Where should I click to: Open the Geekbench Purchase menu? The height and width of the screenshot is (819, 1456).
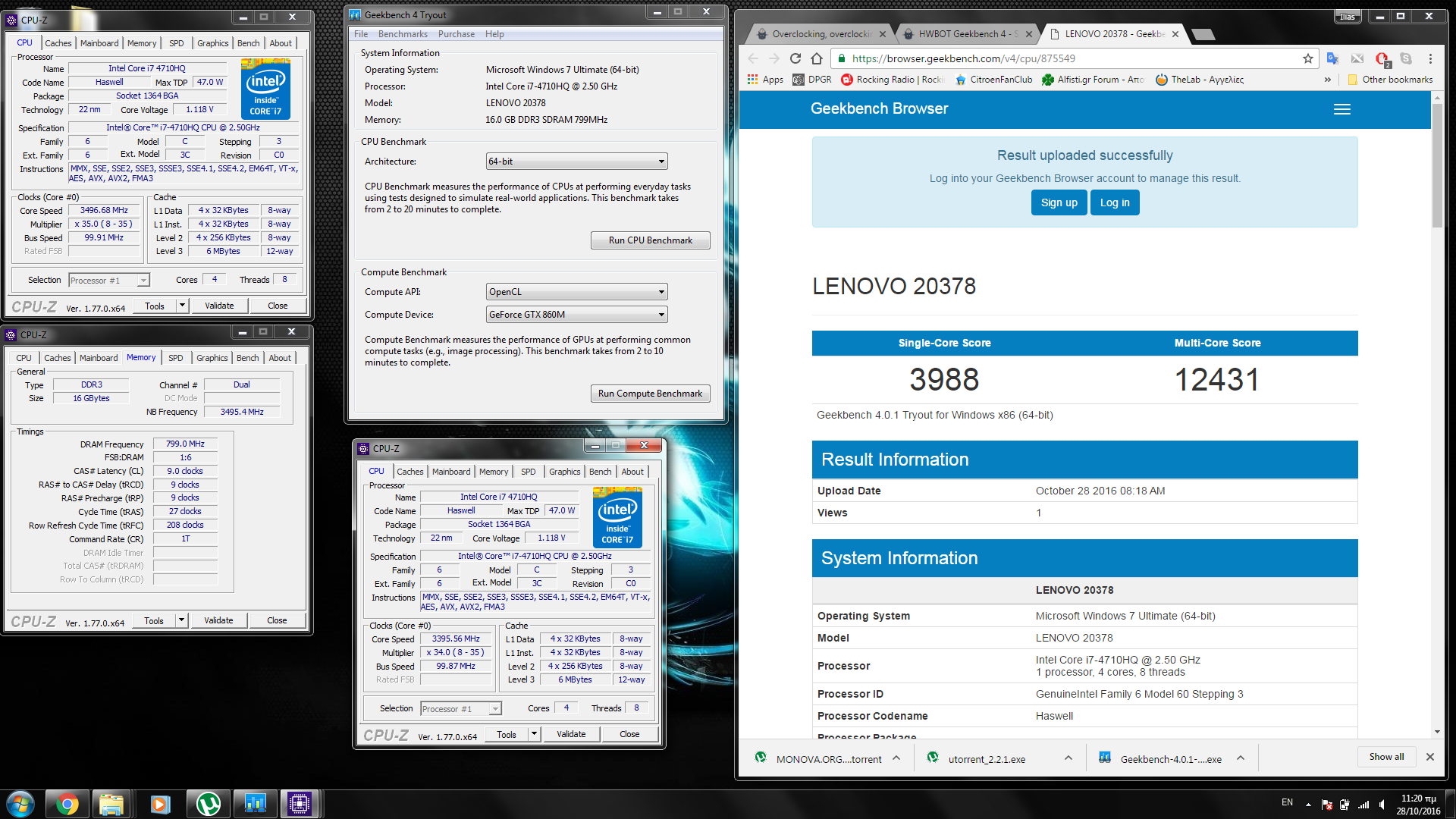pyautogui.click(x=457, y=34)
